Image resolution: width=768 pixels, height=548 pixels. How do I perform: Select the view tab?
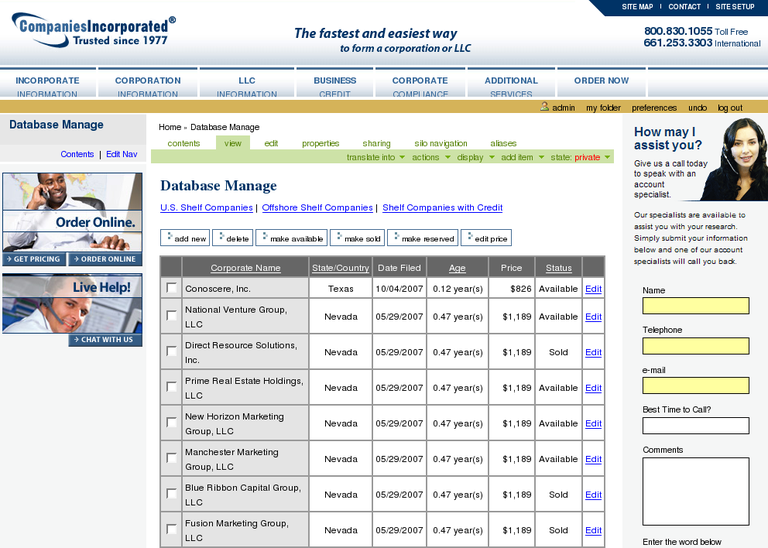pyautogui.click(x=233, y=143)
